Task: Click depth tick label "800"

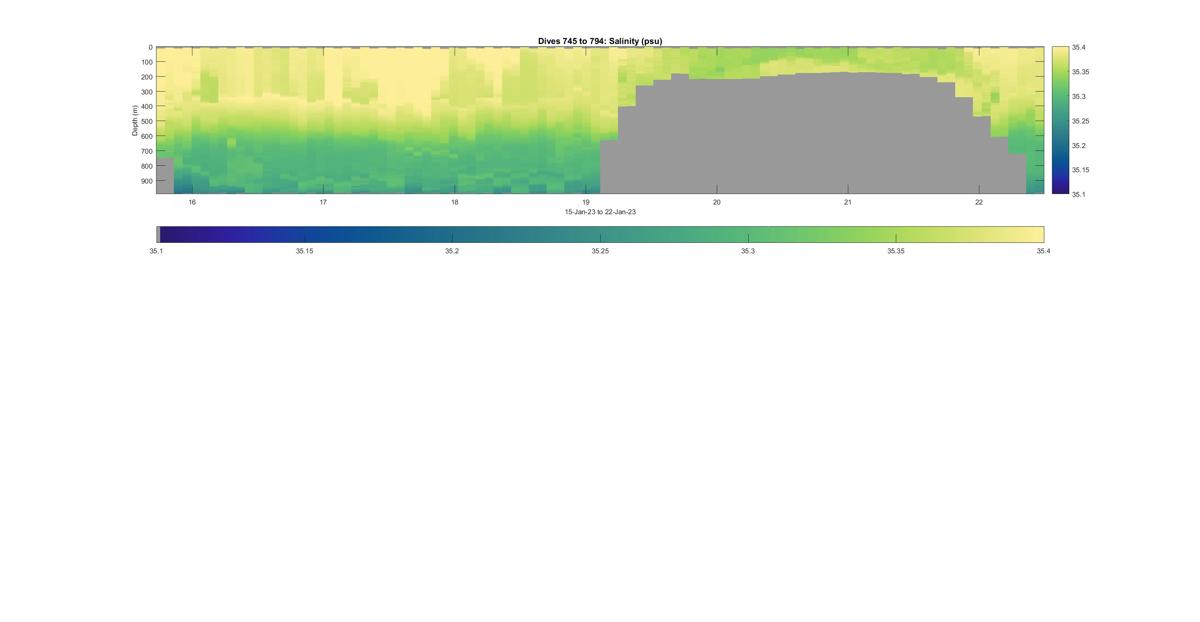Action: click(x=146, y=166)
